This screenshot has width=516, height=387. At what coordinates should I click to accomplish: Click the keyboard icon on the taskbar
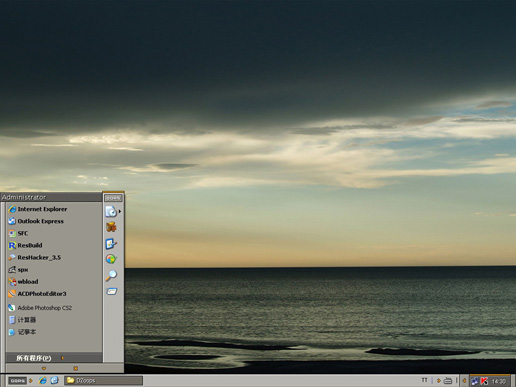[x=448, y=380]
